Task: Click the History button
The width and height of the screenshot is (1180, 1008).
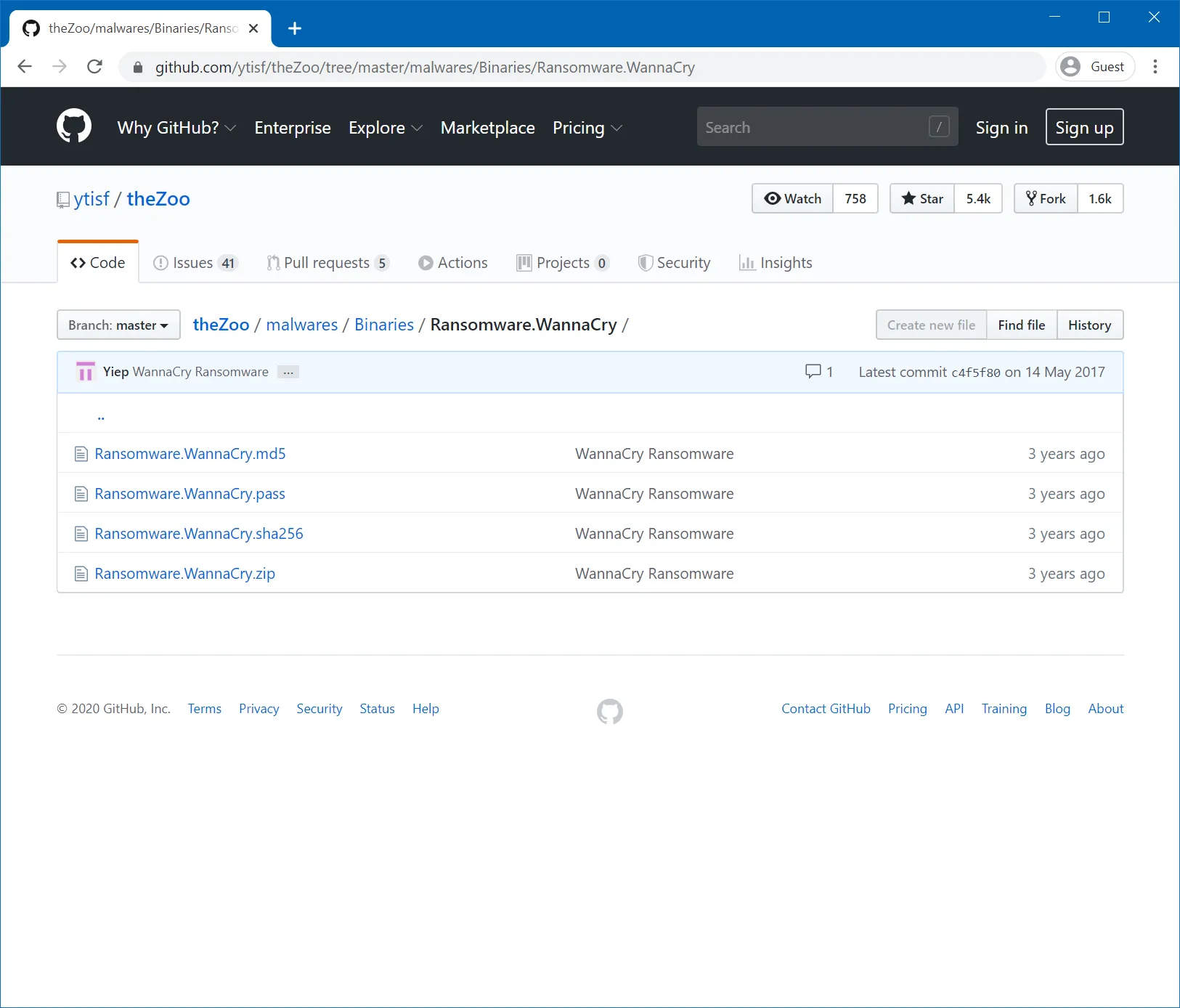Action: [1089, 325]
